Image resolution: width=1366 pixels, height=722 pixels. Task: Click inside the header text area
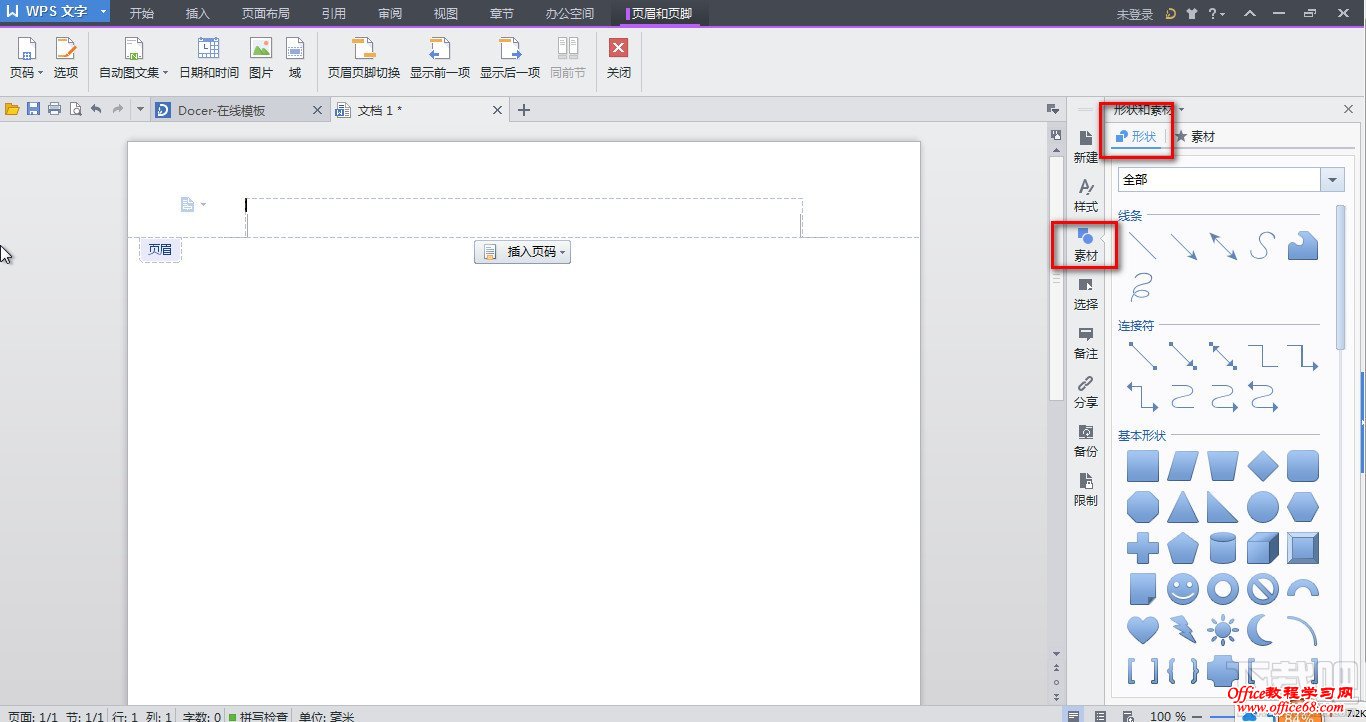524,217
